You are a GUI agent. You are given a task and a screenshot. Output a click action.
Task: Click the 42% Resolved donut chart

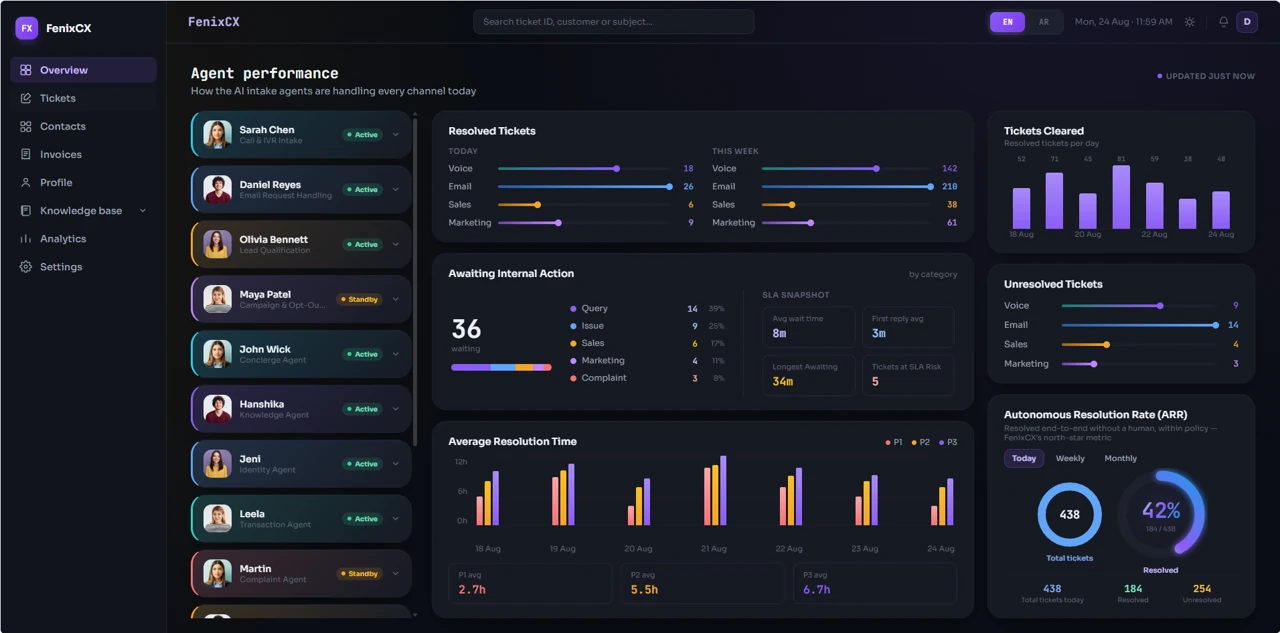tap(1161, 514)
